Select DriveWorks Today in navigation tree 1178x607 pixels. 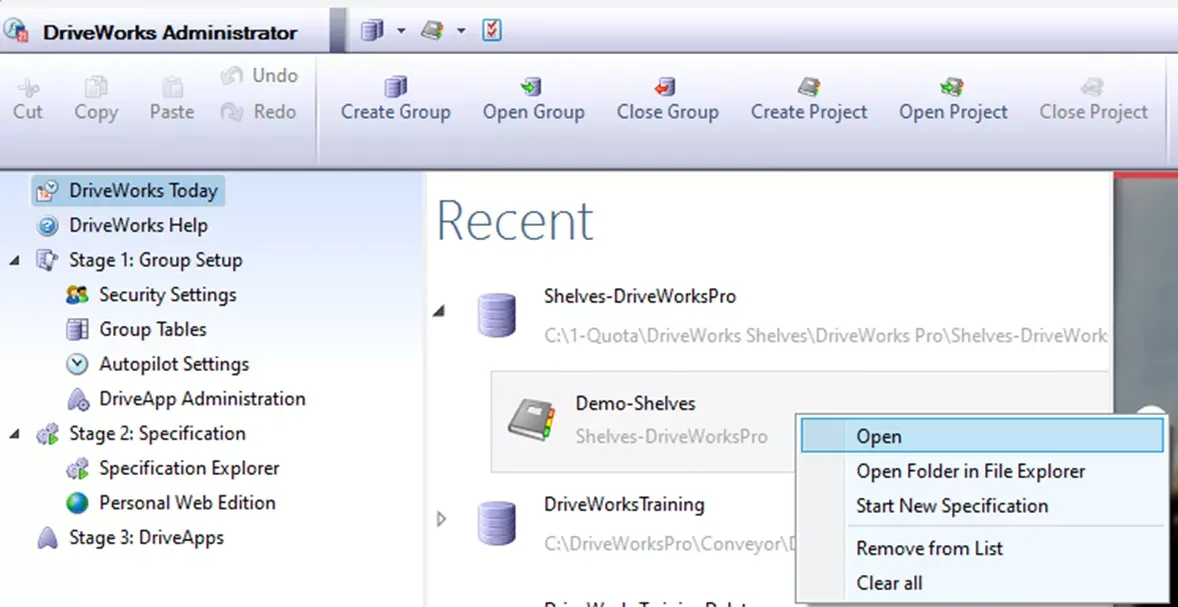click(128, 191)
